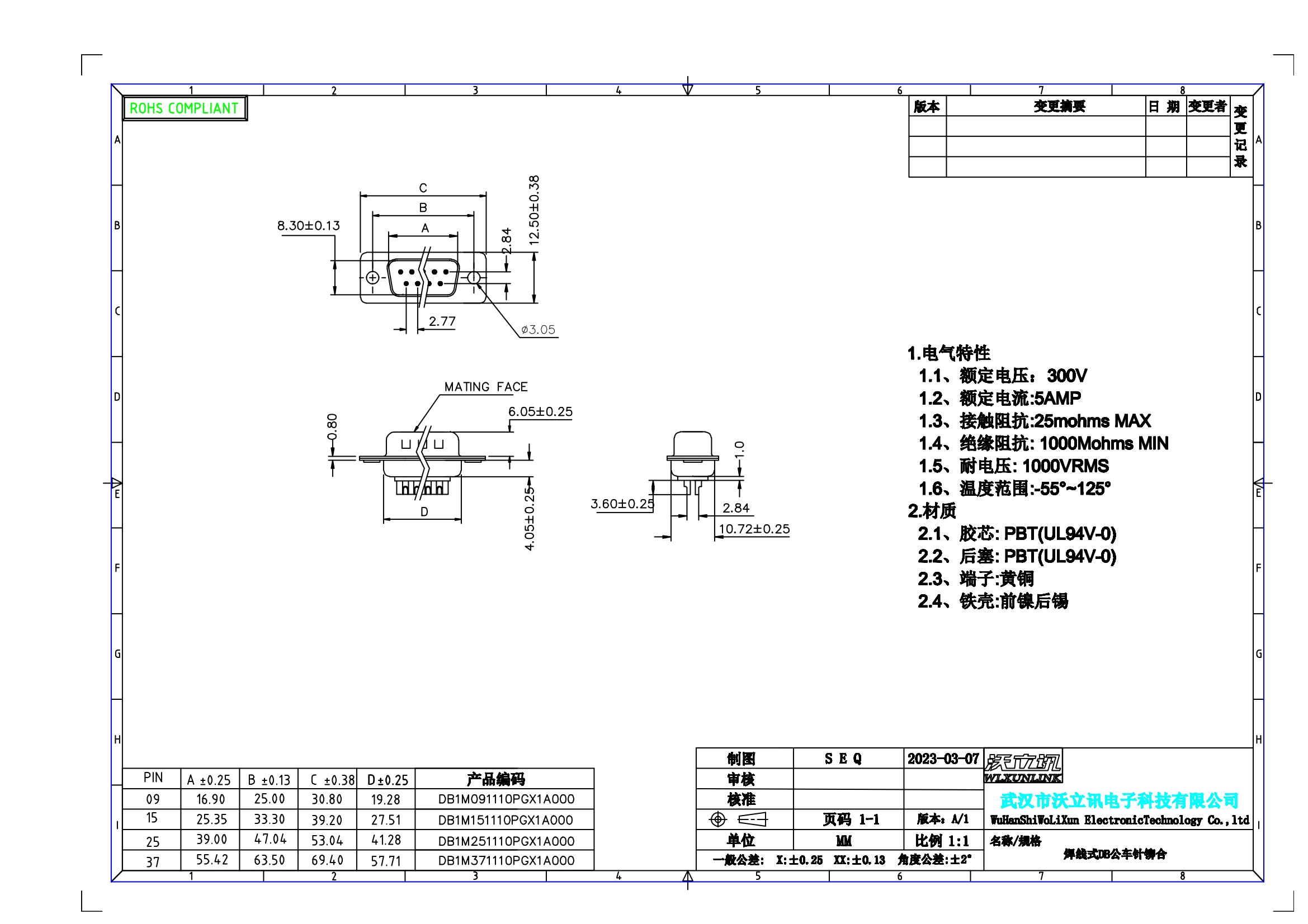
Task: Click the 武汉市沃立讯电子科技有限公司 company name
Action: click(x=1120, y=801)
